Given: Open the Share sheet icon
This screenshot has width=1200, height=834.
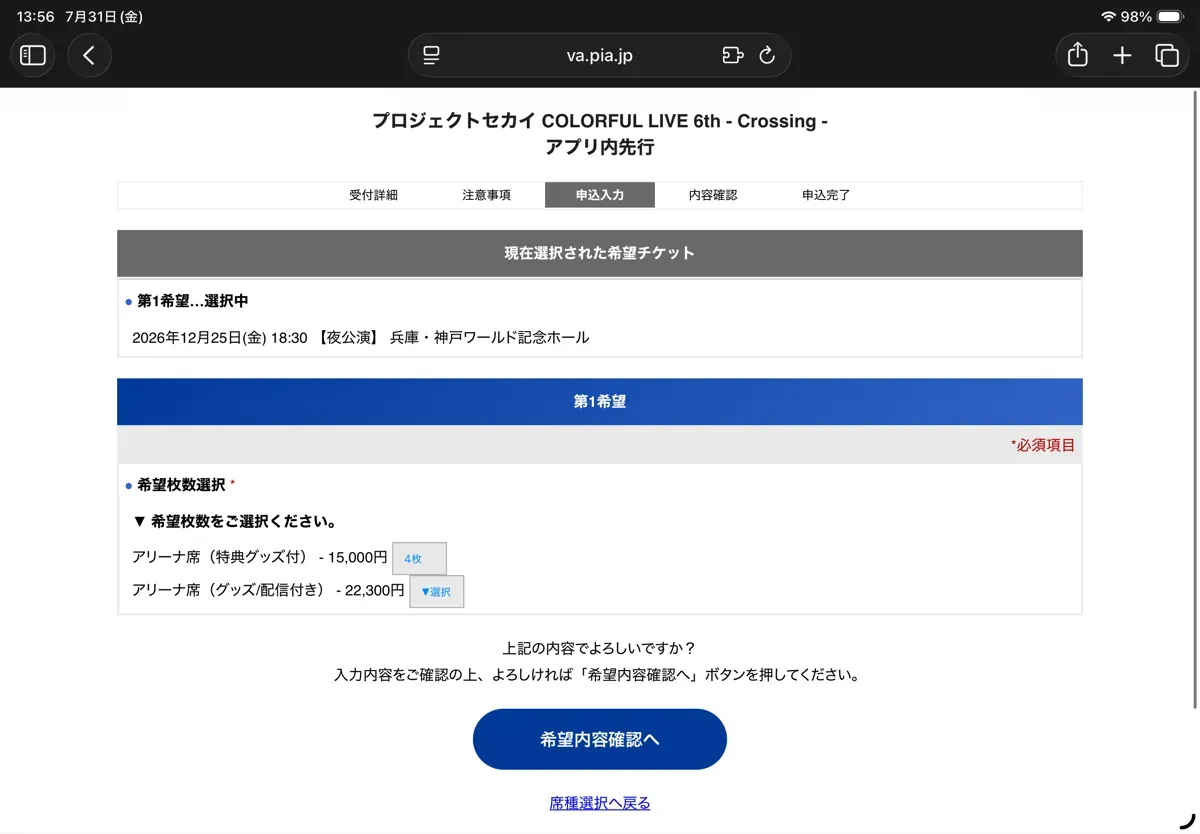Looking at the screenshot, I should [1077, 55].
